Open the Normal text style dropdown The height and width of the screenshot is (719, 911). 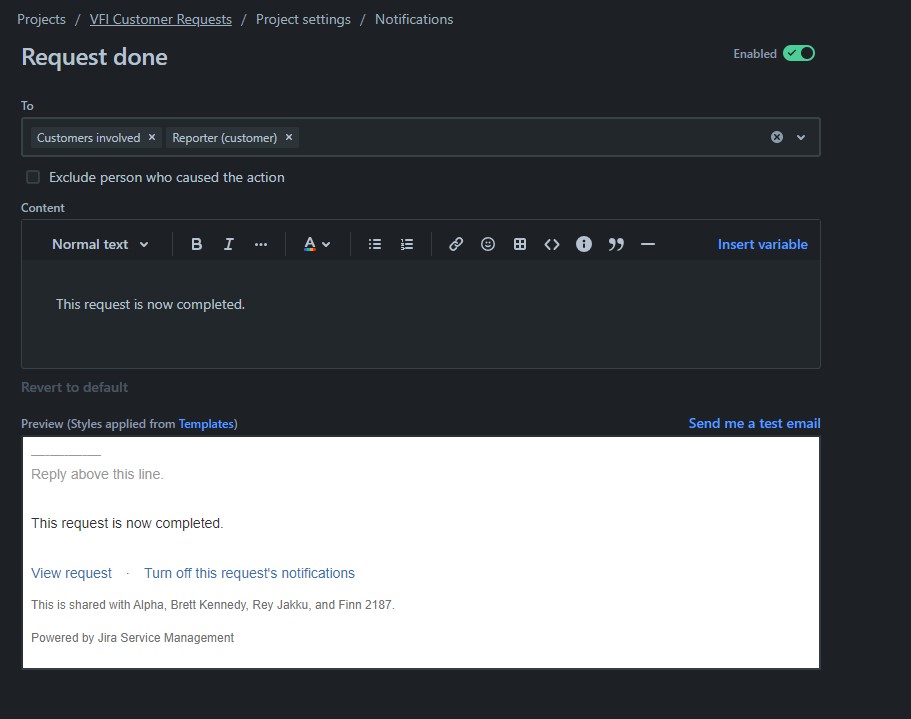coord(100,245)
